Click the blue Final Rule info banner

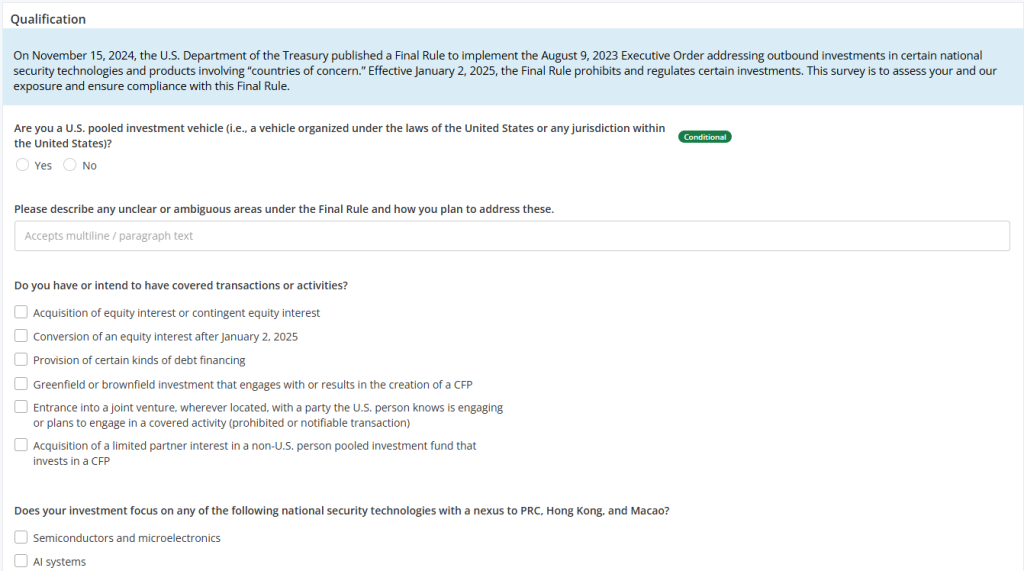[511, 70]
